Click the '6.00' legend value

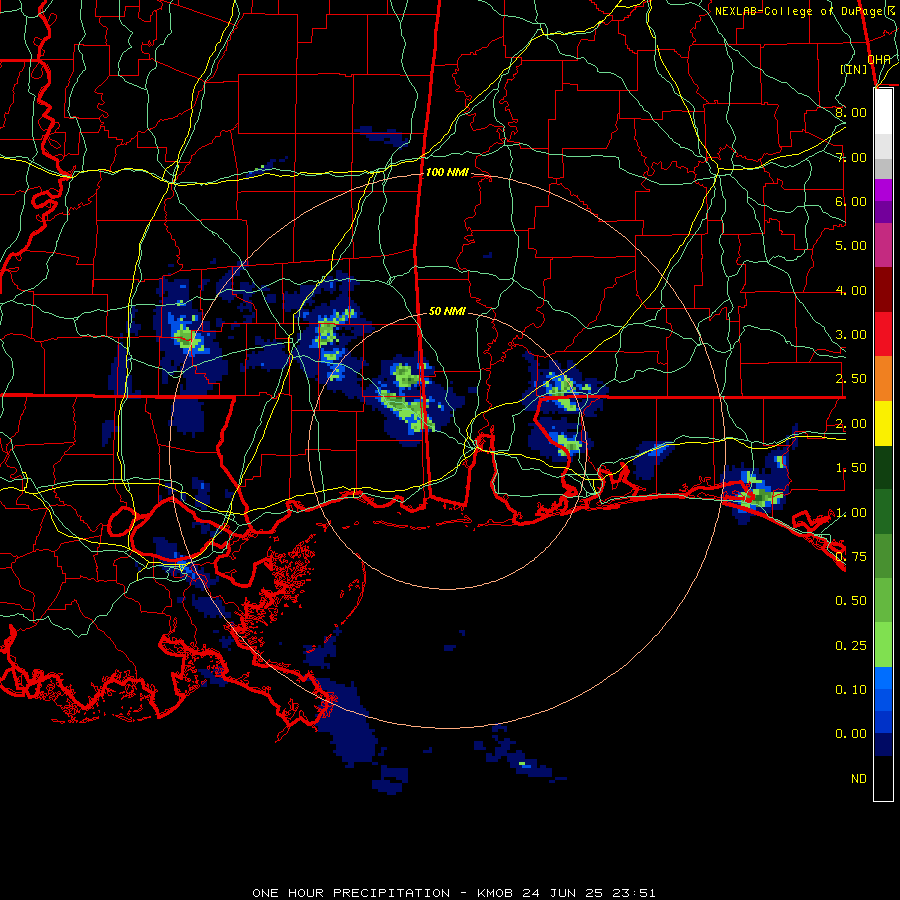click(851, 201)
